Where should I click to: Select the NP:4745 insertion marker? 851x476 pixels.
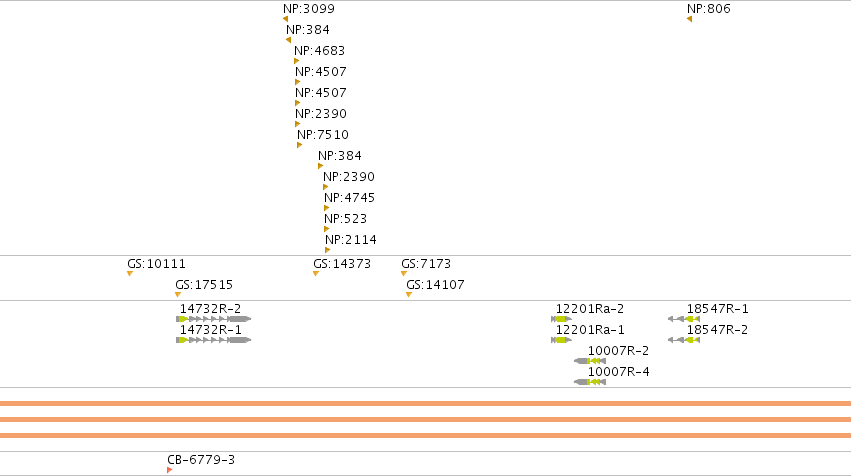click(x=326, y=208)
